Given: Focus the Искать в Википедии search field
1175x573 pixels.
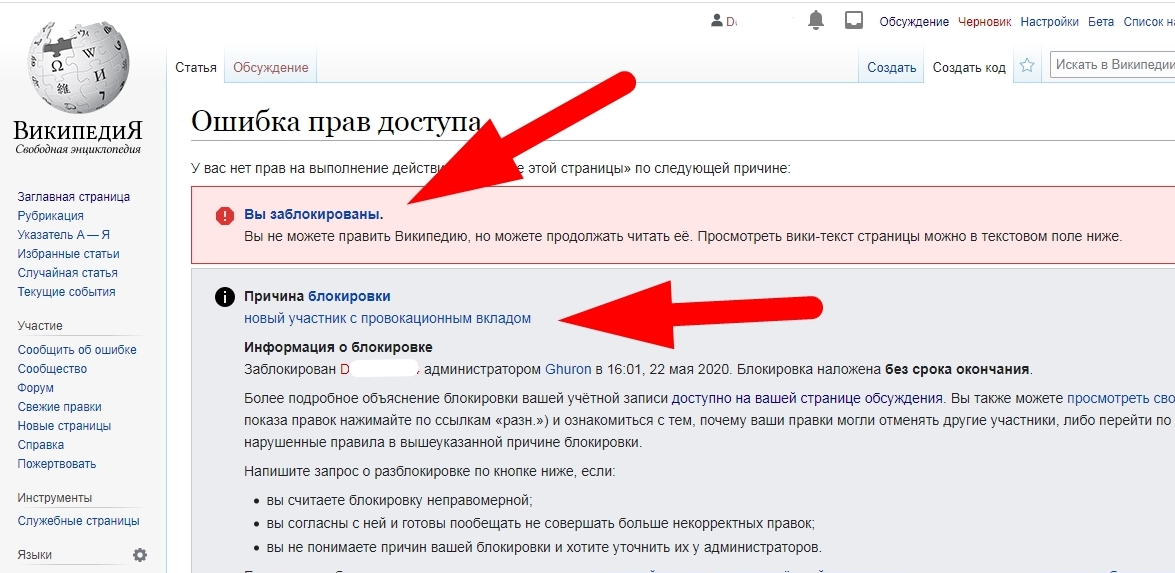Looking at the screenshot, I should (1112, 64).
